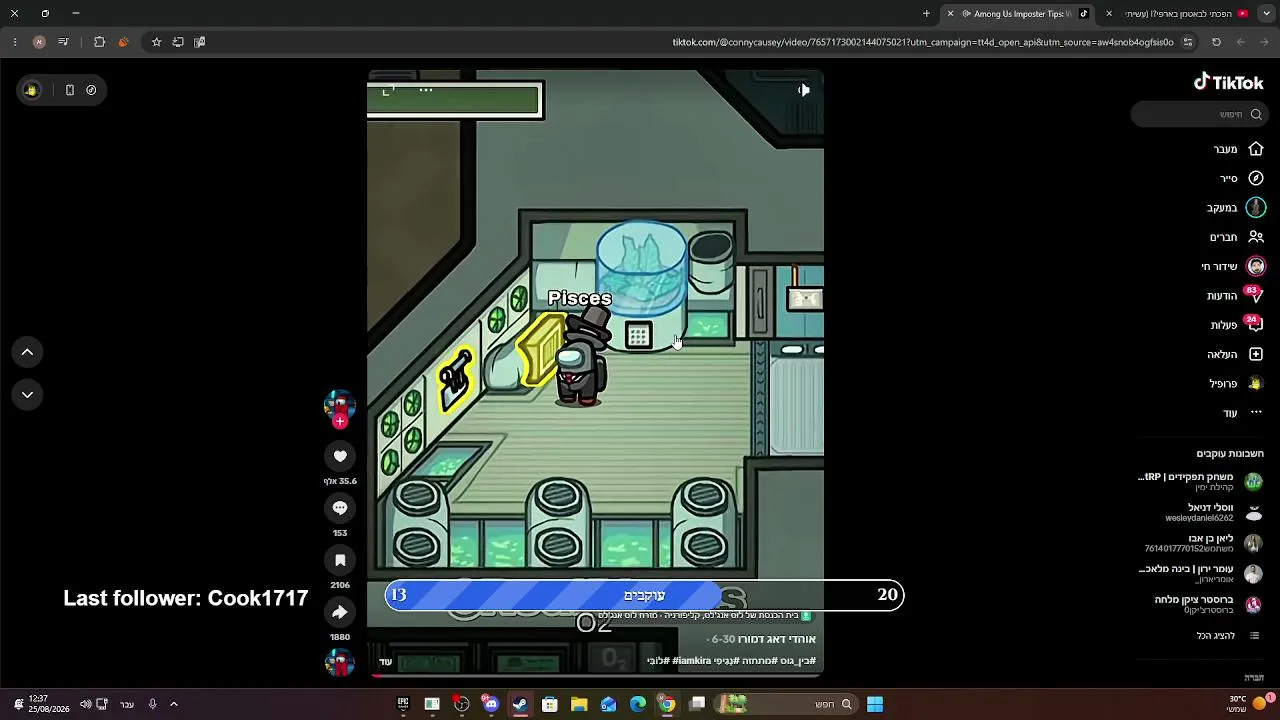Image resolution: width=1280 pixels, height=720 pixels.
Task: Expand the להציג הכל following list
Action: point(1228,635)
